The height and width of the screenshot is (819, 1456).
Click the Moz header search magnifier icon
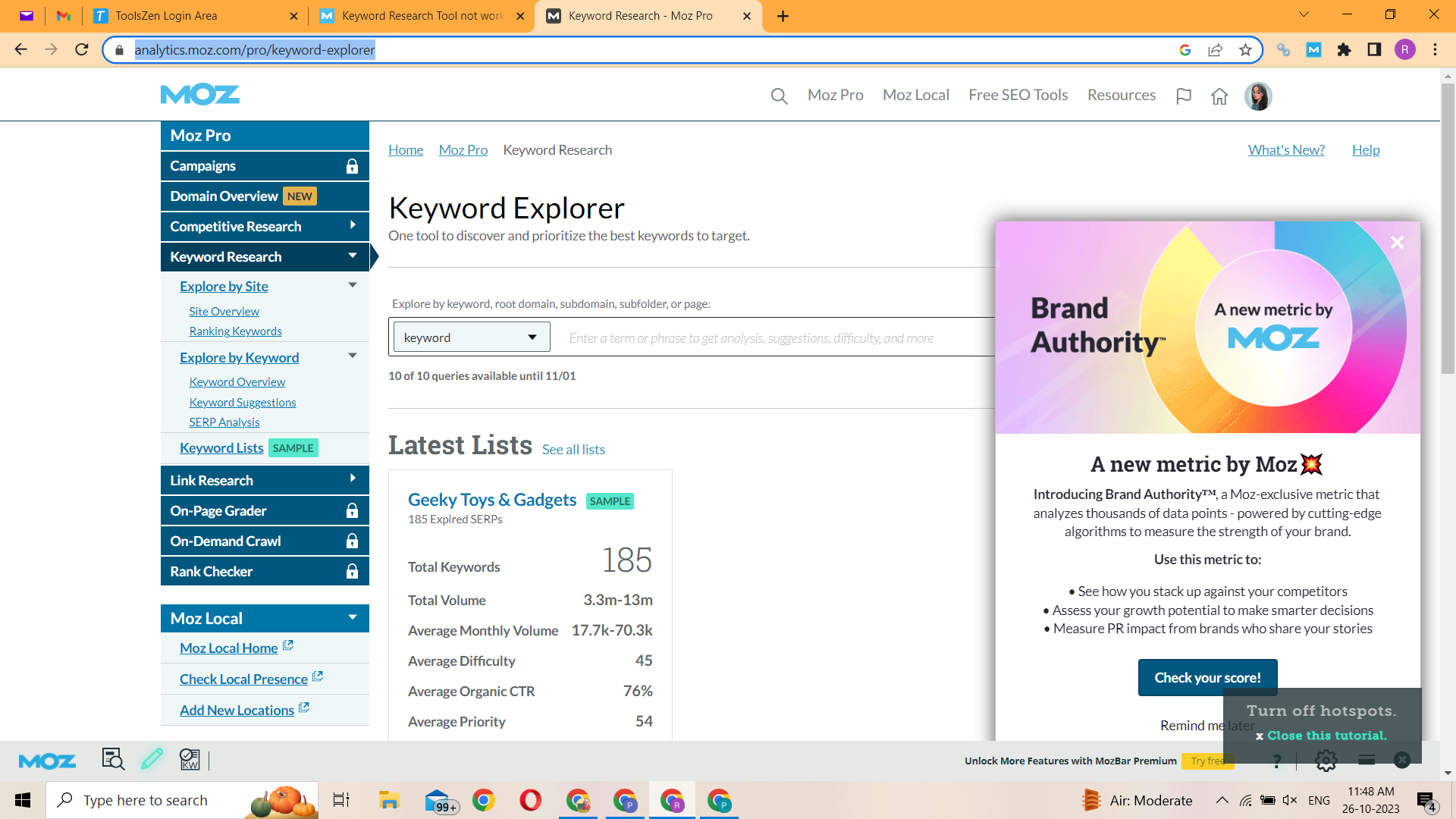pos(779,96)
